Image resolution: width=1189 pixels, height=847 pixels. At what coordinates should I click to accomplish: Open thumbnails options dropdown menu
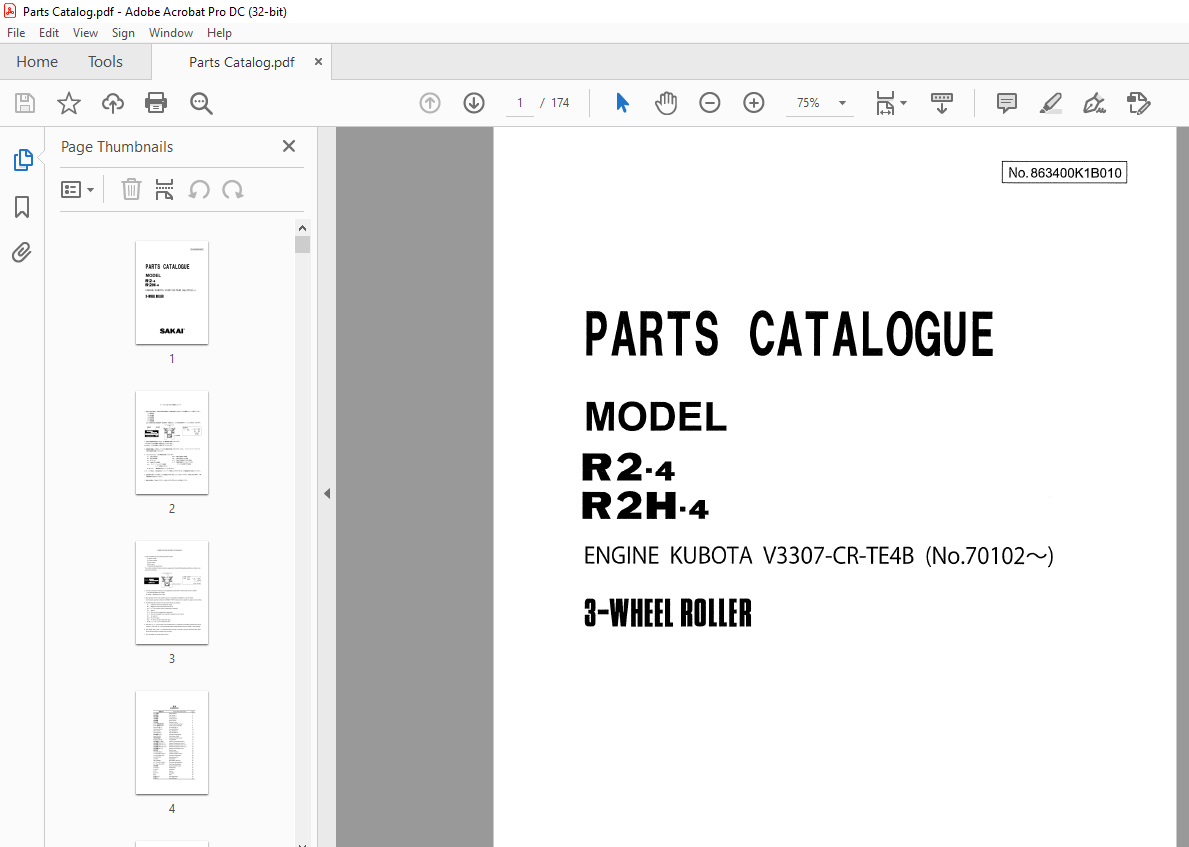click(x=77, y=190)
